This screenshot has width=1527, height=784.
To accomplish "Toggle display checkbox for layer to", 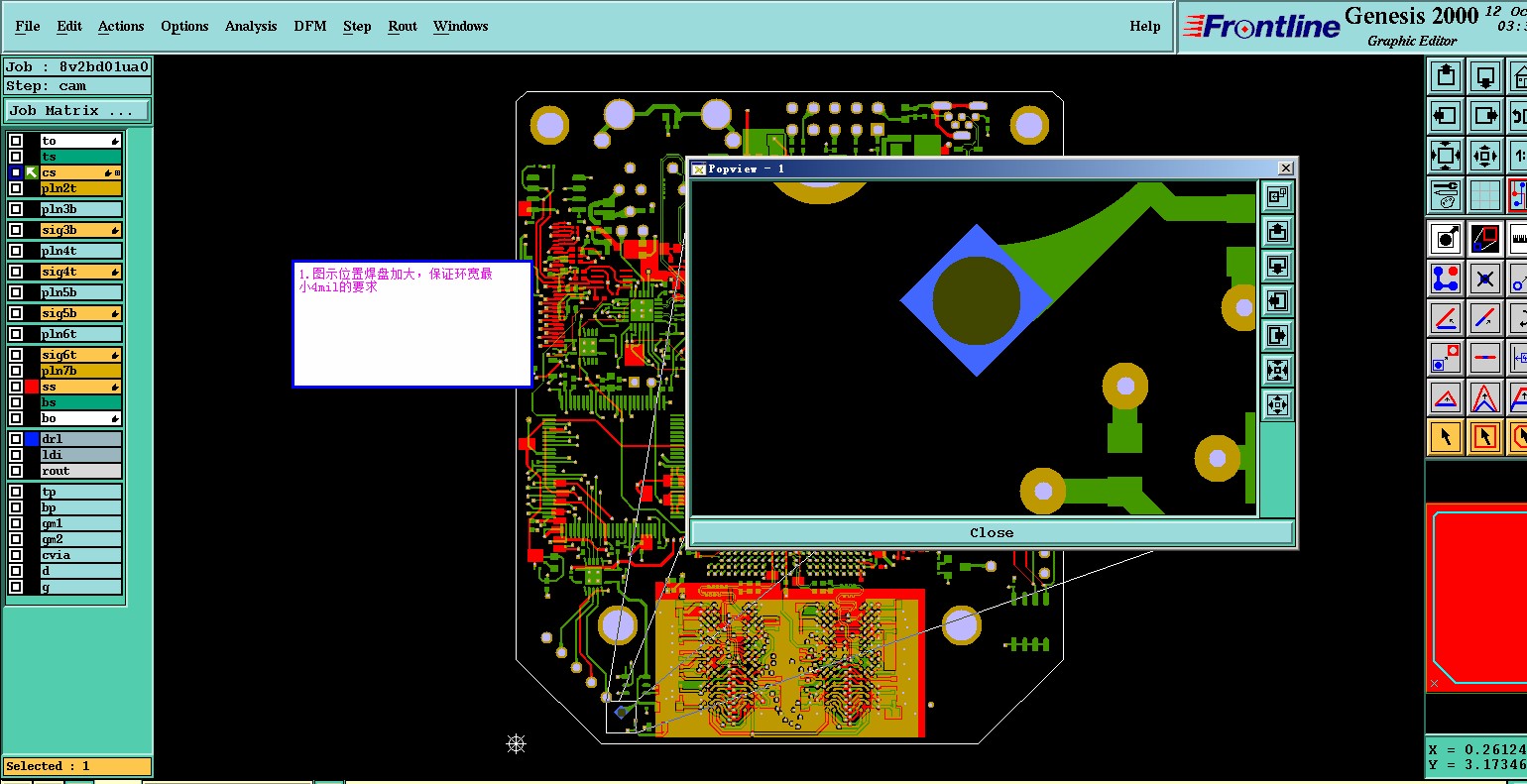I will 16,141.
